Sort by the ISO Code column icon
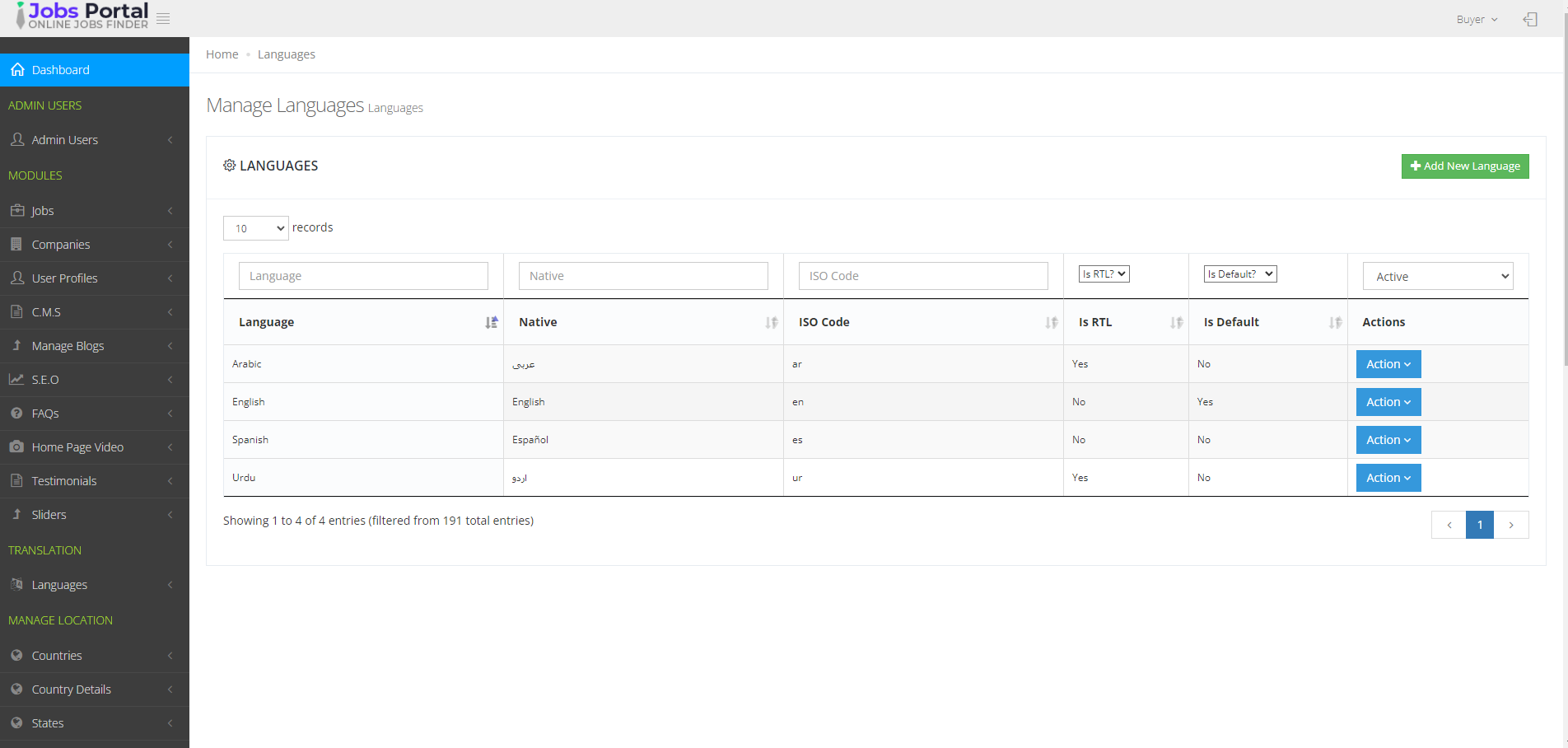Image resolution: width=1568 pixels, height=748 pixels. 1051,323
